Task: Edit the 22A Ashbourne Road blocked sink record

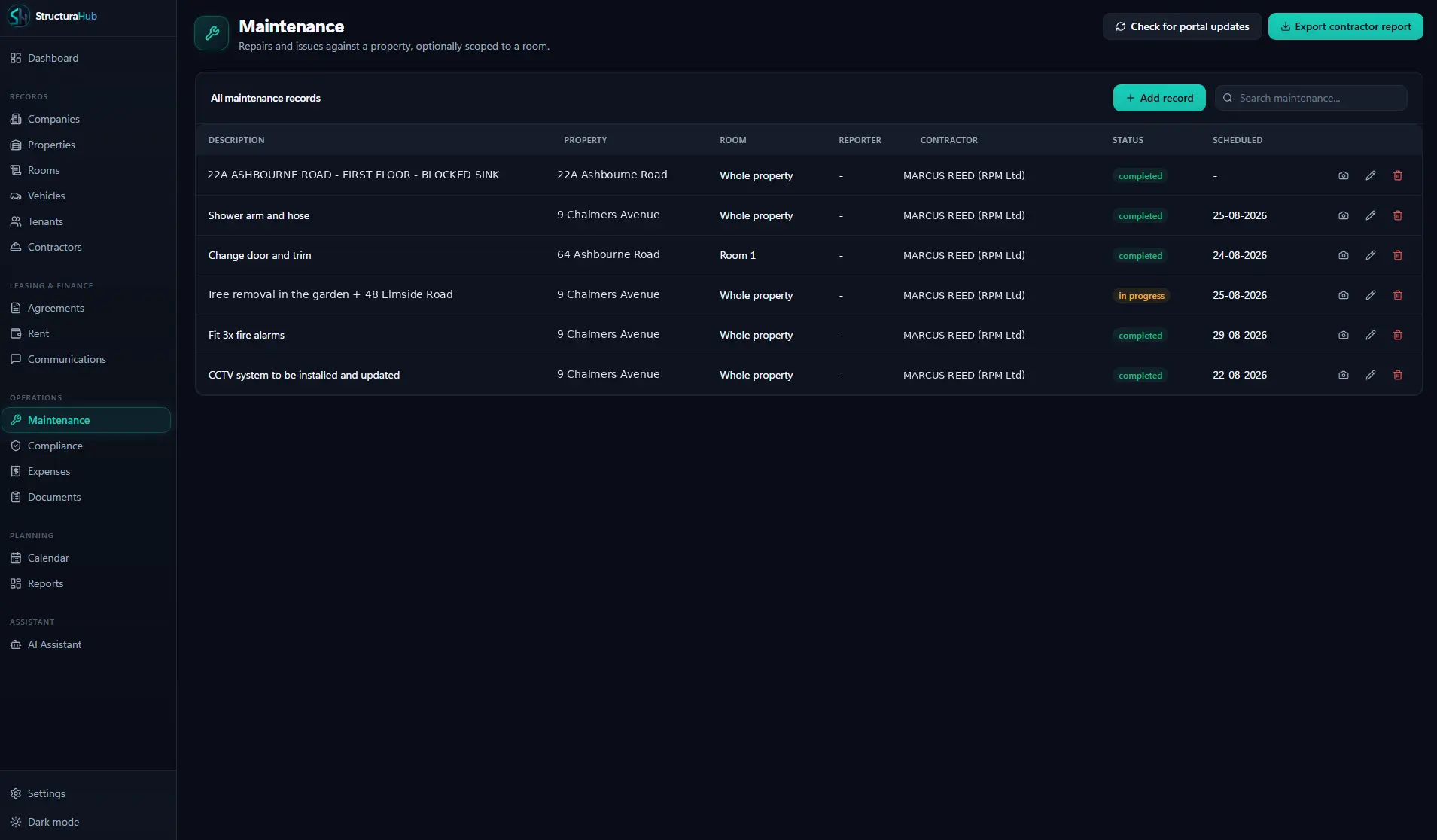Action: (1371, 175)
